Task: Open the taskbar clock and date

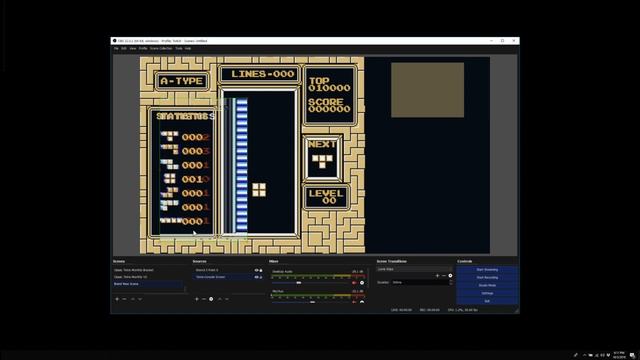Action: pos(619,355)
